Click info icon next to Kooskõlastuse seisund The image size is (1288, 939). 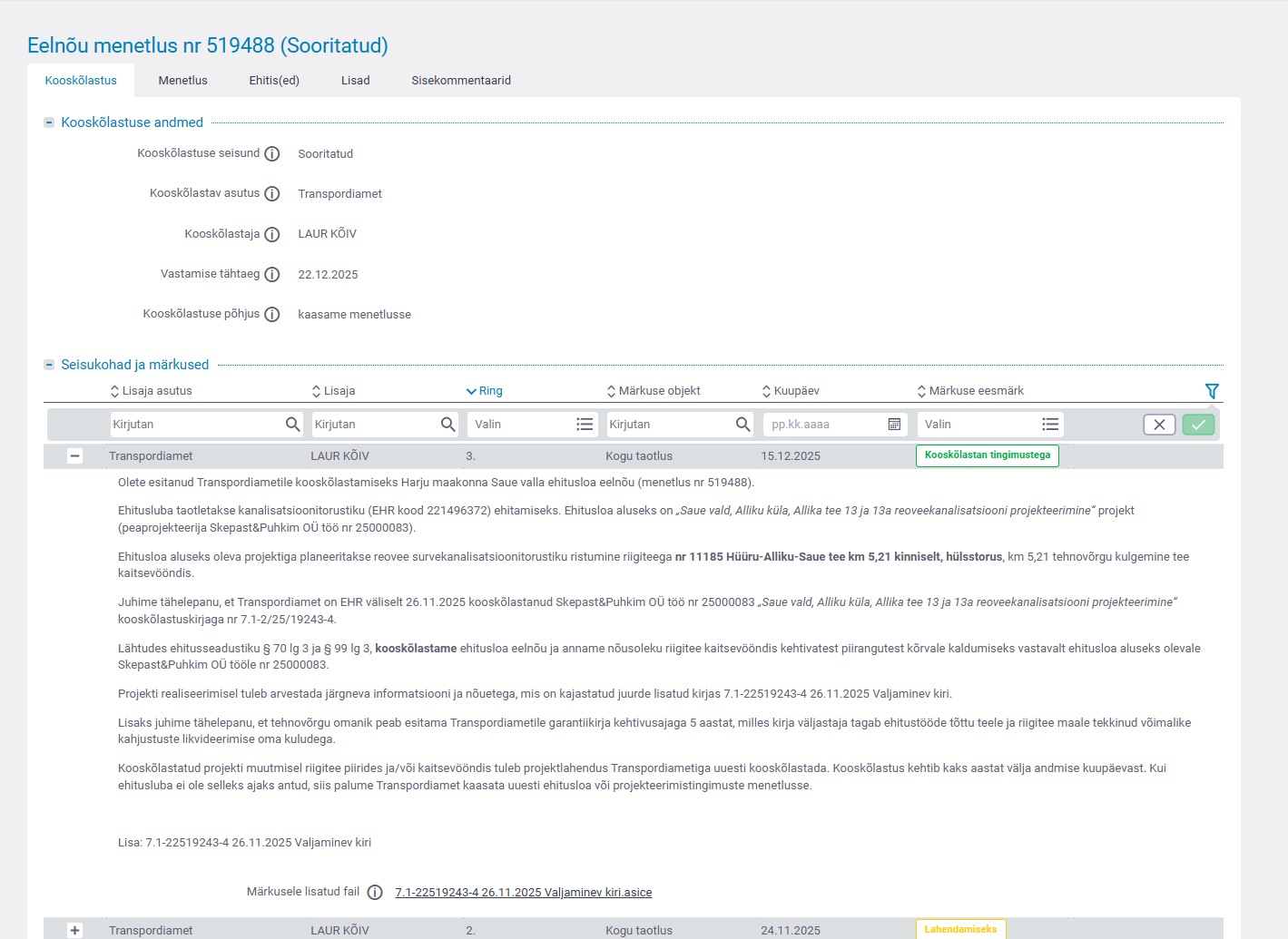pos(271,154)
